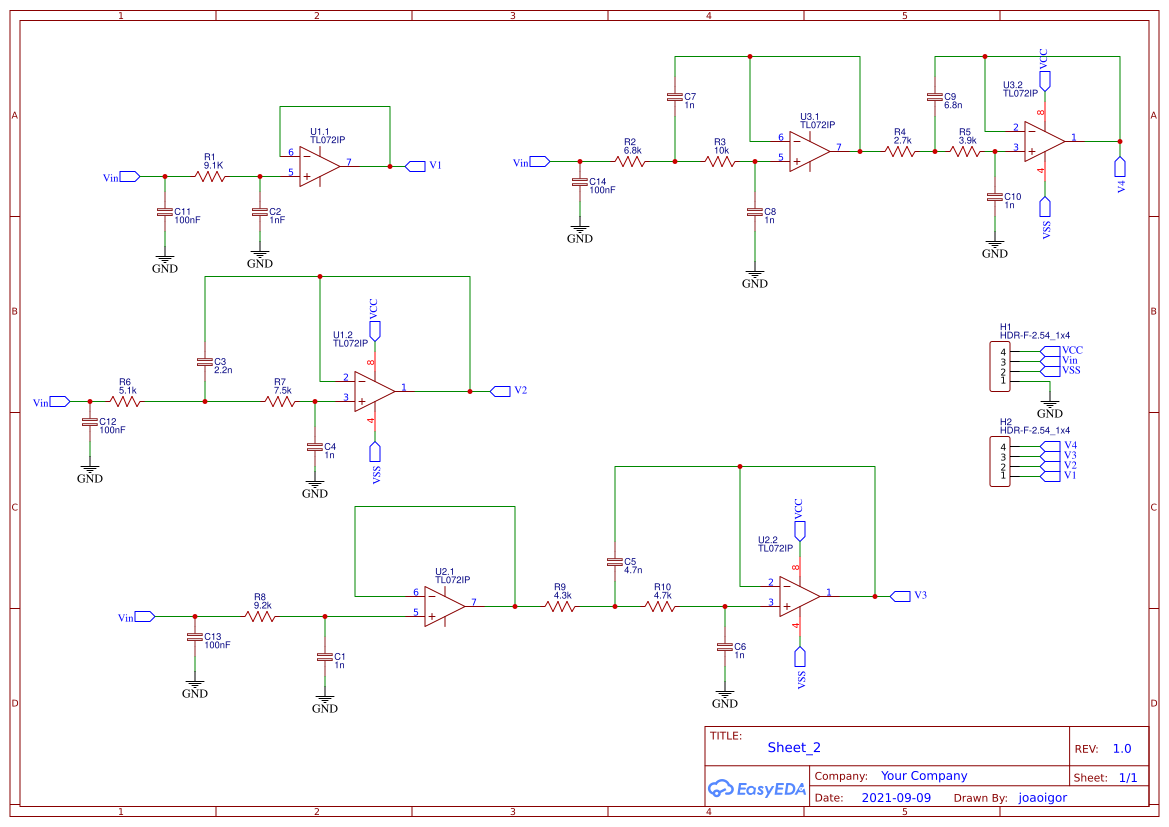Pick capacitor C5 plate symbol
This screenshot has height=827, width=1169.
pos(614,562)
